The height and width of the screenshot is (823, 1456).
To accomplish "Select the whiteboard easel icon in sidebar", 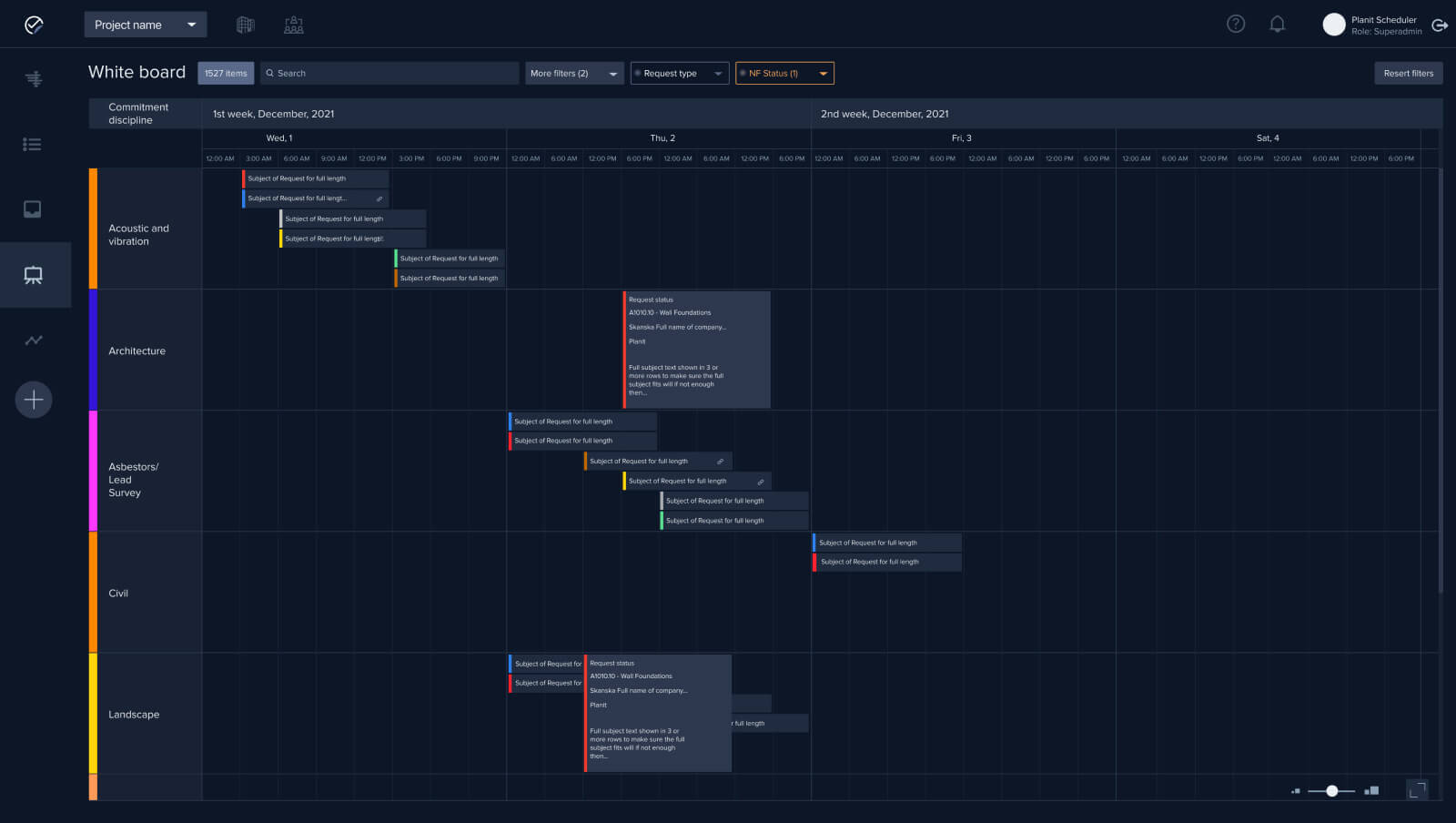I will 34,275.
